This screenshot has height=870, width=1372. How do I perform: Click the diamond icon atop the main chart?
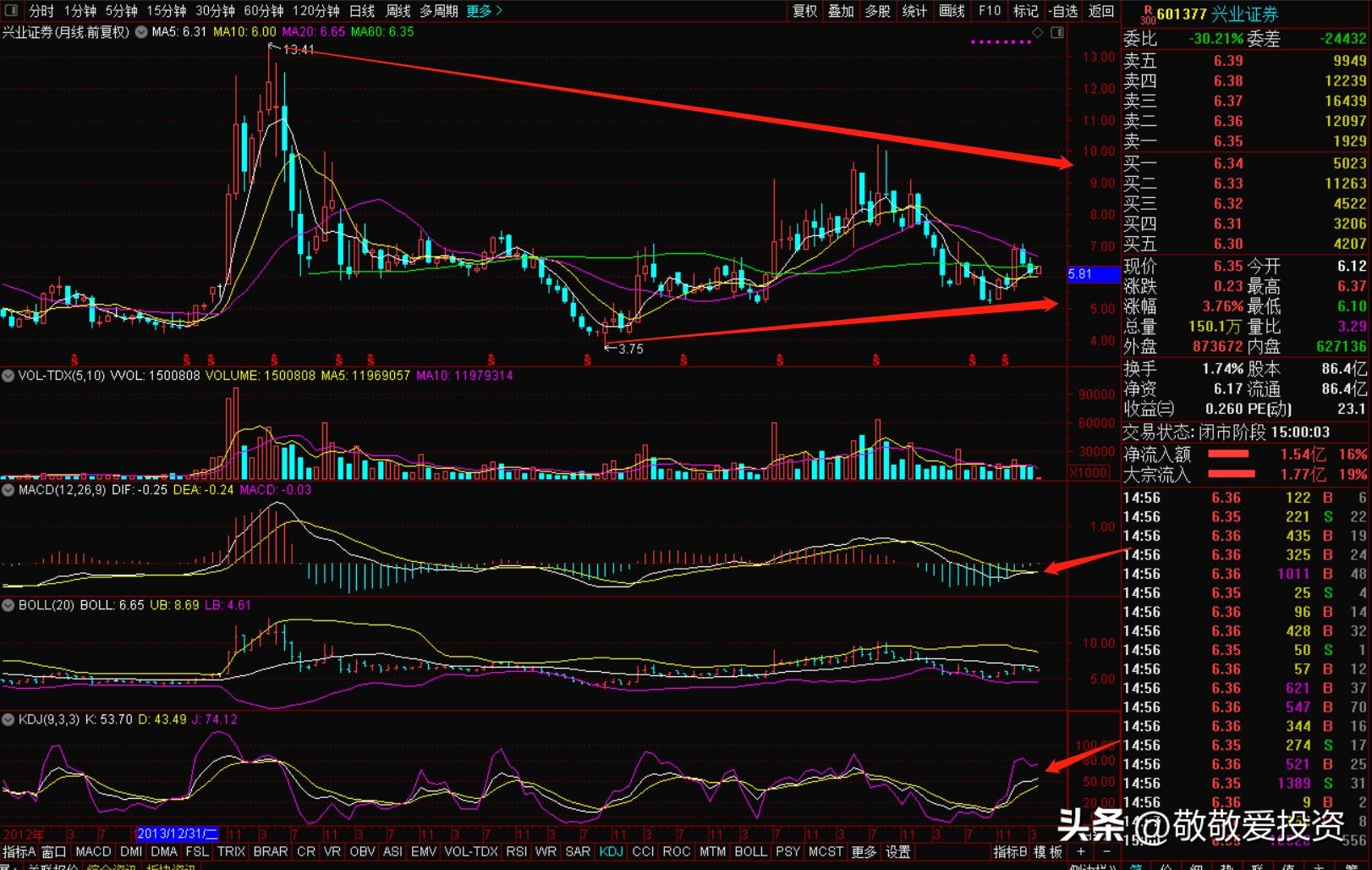(1038, 32)
